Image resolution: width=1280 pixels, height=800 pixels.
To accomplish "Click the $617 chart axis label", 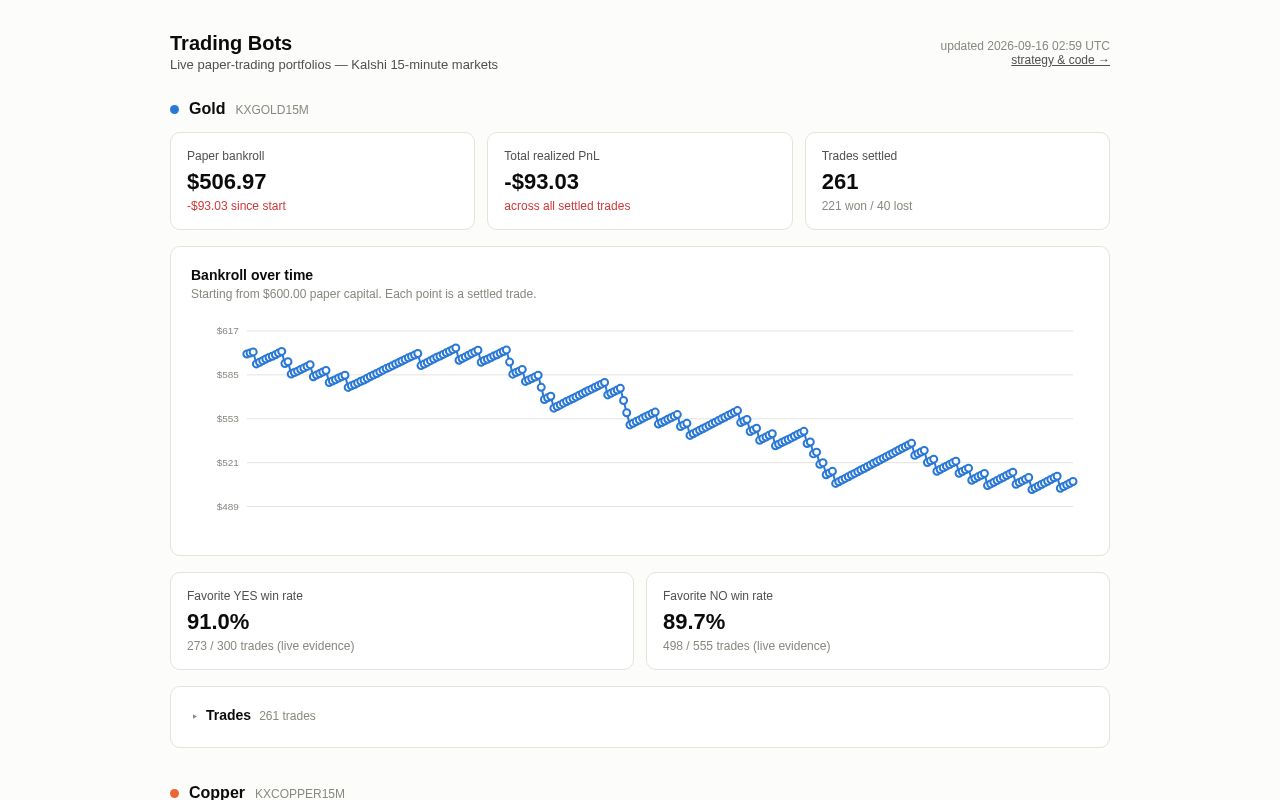I will coord(228,331).
